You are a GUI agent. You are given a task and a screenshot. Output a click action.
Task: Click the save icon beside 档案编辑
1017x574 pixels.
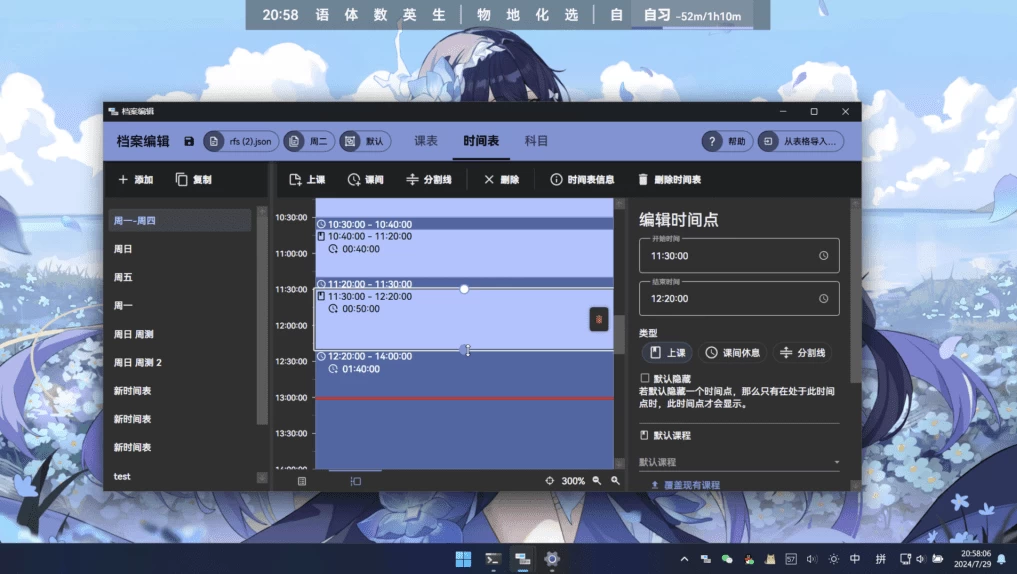coord(189,142)
